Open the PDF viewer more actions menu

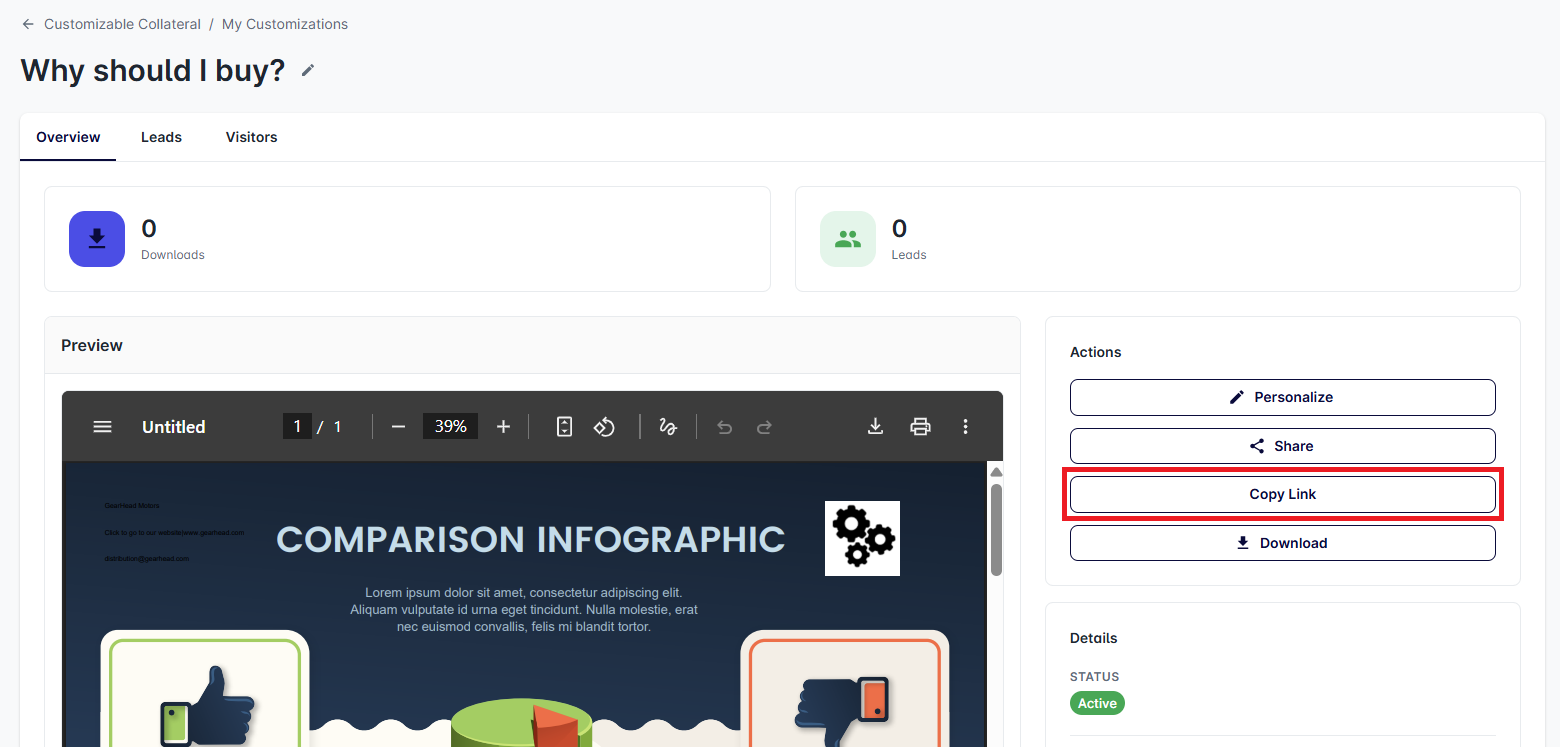pos(965,427)
